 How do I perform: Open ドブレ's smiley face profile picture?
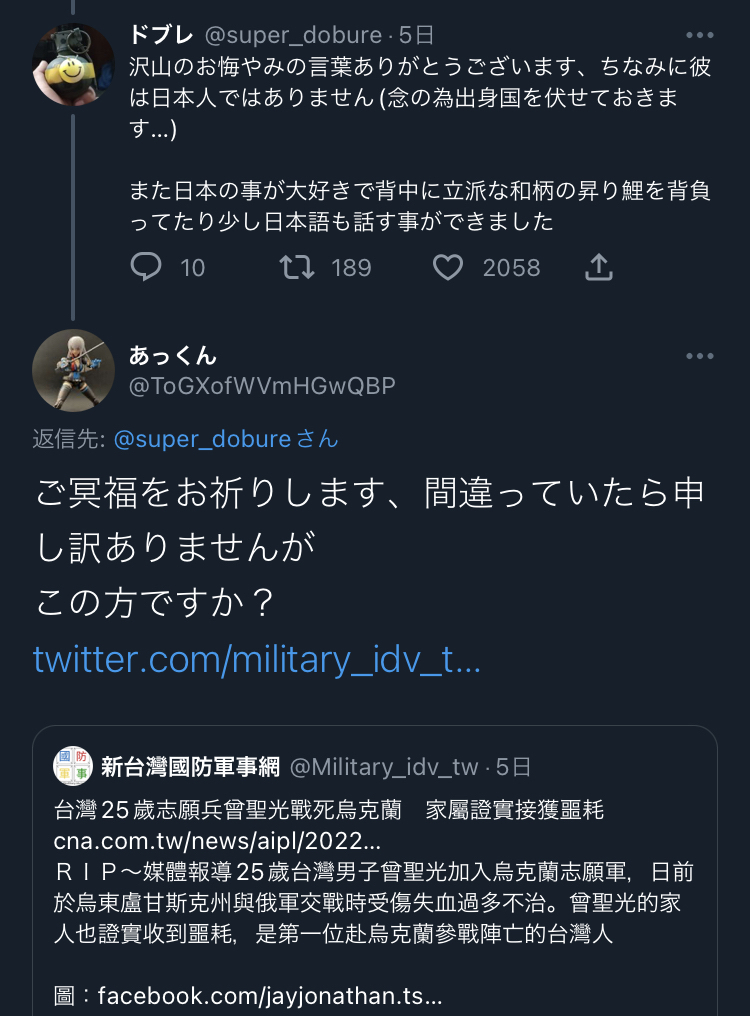click(x=73, y=65)
